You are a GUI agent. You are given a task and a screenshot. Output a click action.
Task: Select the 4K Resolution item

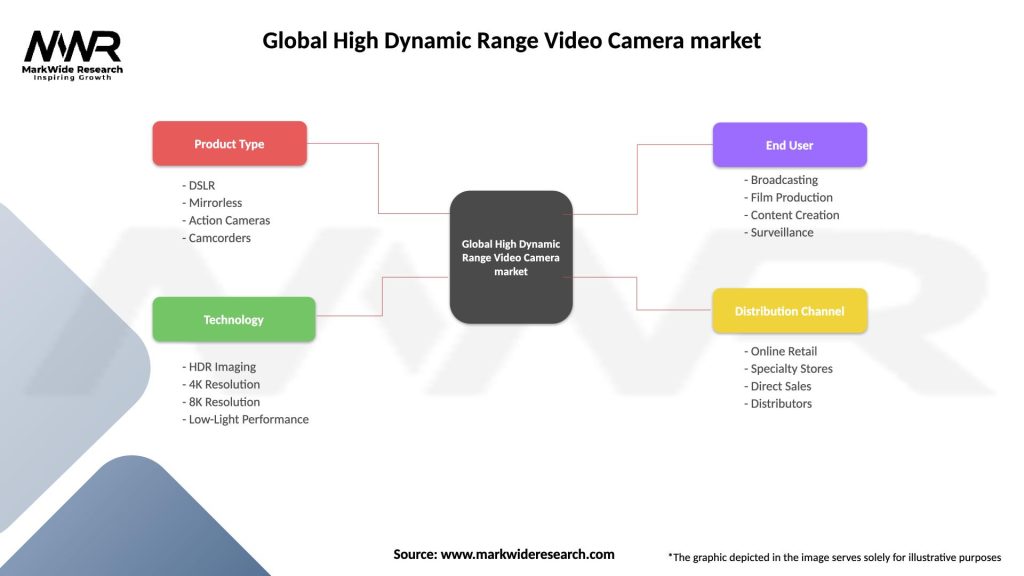tap(223, 384)
